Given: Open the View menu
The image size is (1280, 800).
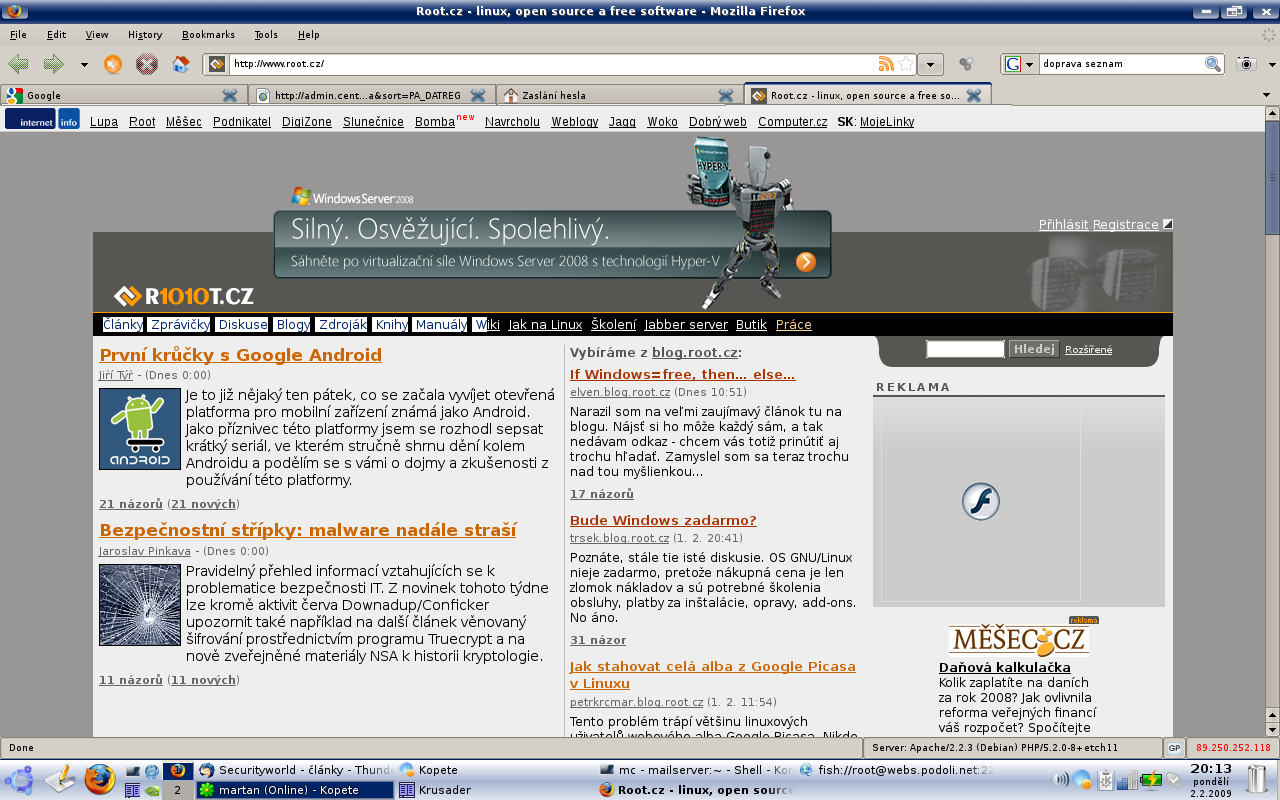Looking at the screenshot, I should 97,34.
